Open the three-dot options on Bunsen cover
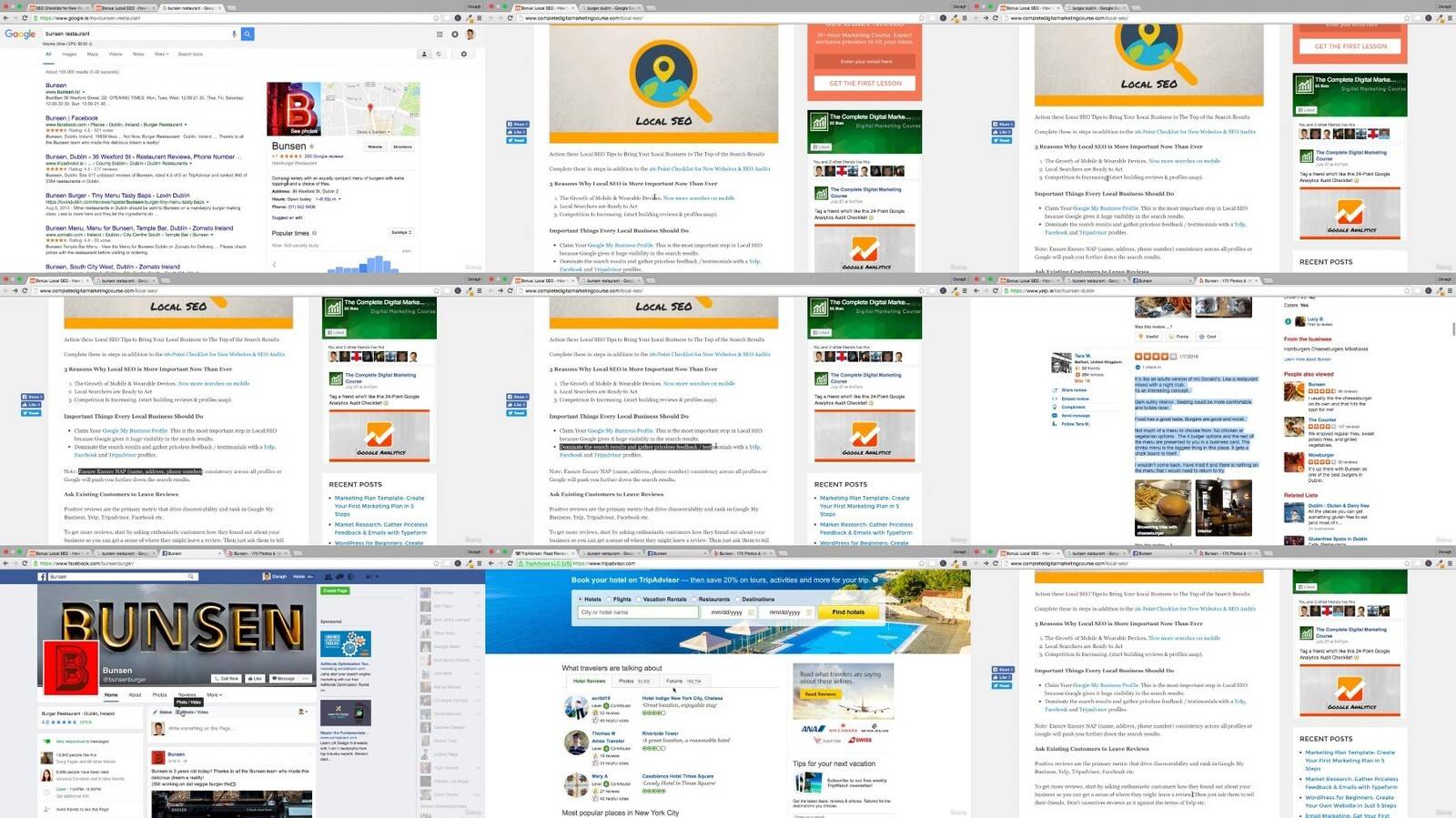The height and width of the screenshot is (818, 1456). [305, 679]
